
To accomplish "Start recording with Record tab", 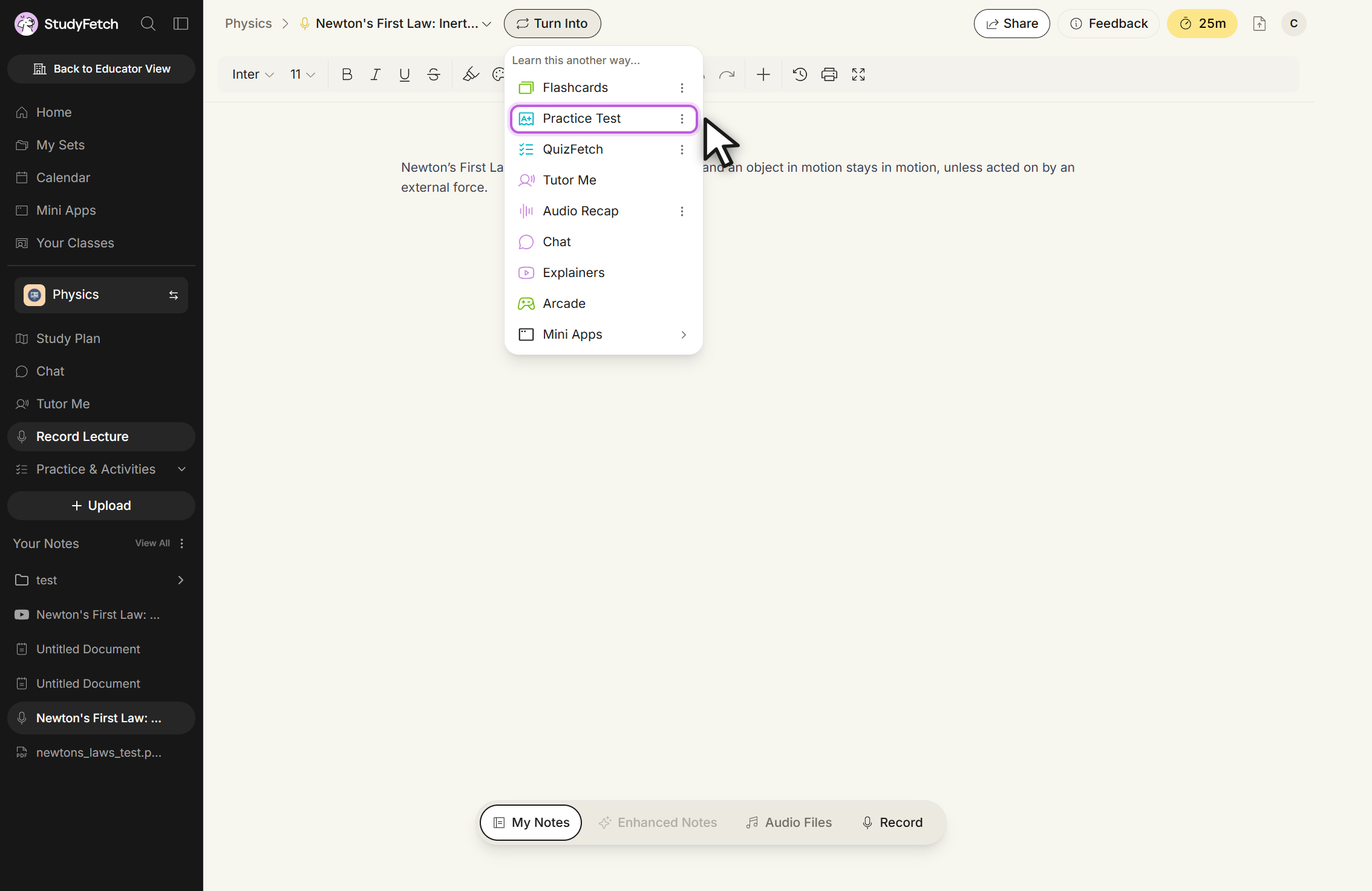I will (x=892, y=823).
